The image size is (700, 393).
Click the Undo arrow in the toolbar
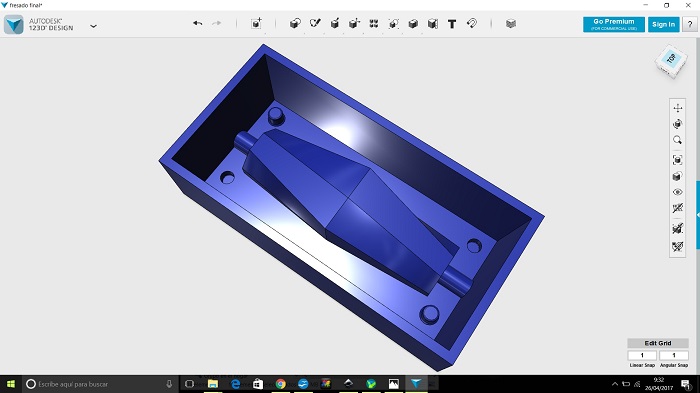click(x=197, y=23)
